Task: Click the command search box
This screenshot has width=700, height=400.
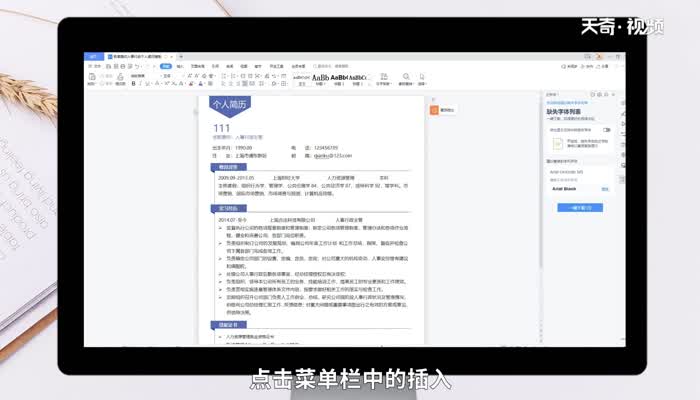Action: coord(331,66)
